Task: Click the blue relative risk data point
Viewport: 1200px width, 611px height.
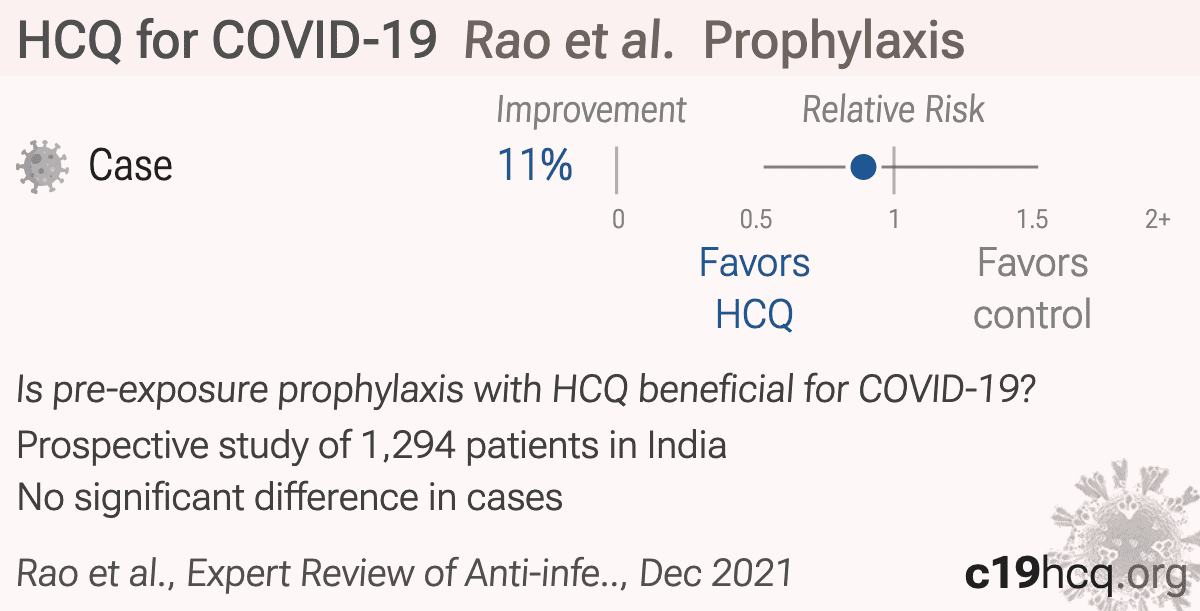Action: (863, 167)
